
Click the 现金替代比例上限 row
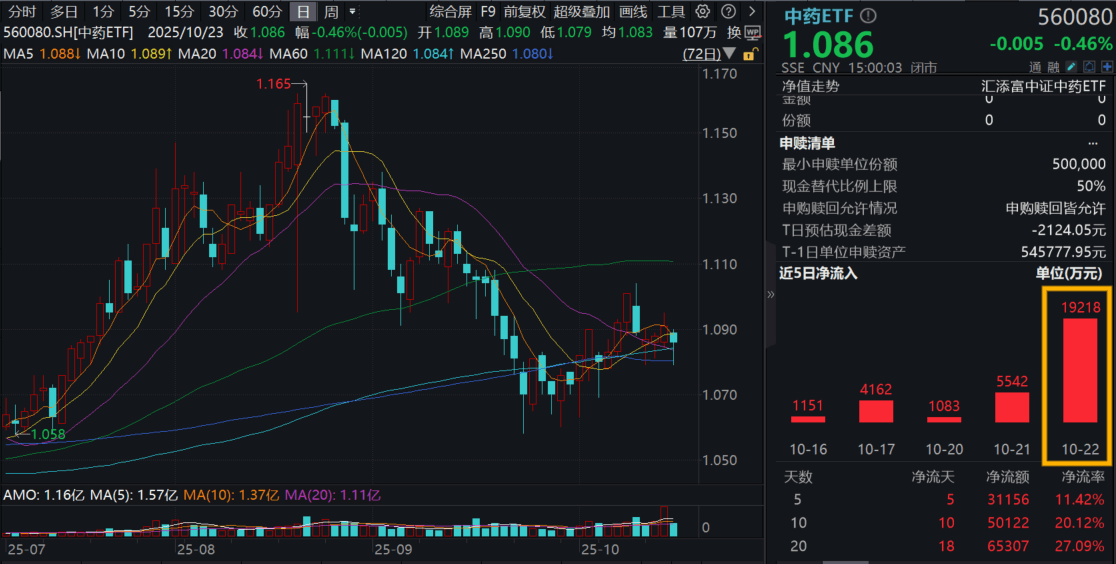pos(944,187)
